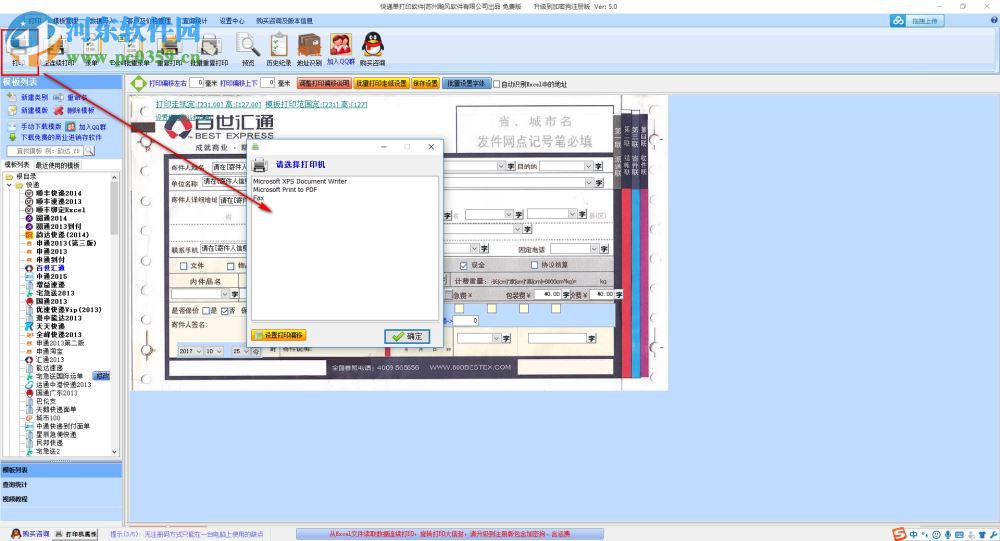Click 设置打印偏移 in the printer dialog
1000x541 pixels.
(279, 335)
